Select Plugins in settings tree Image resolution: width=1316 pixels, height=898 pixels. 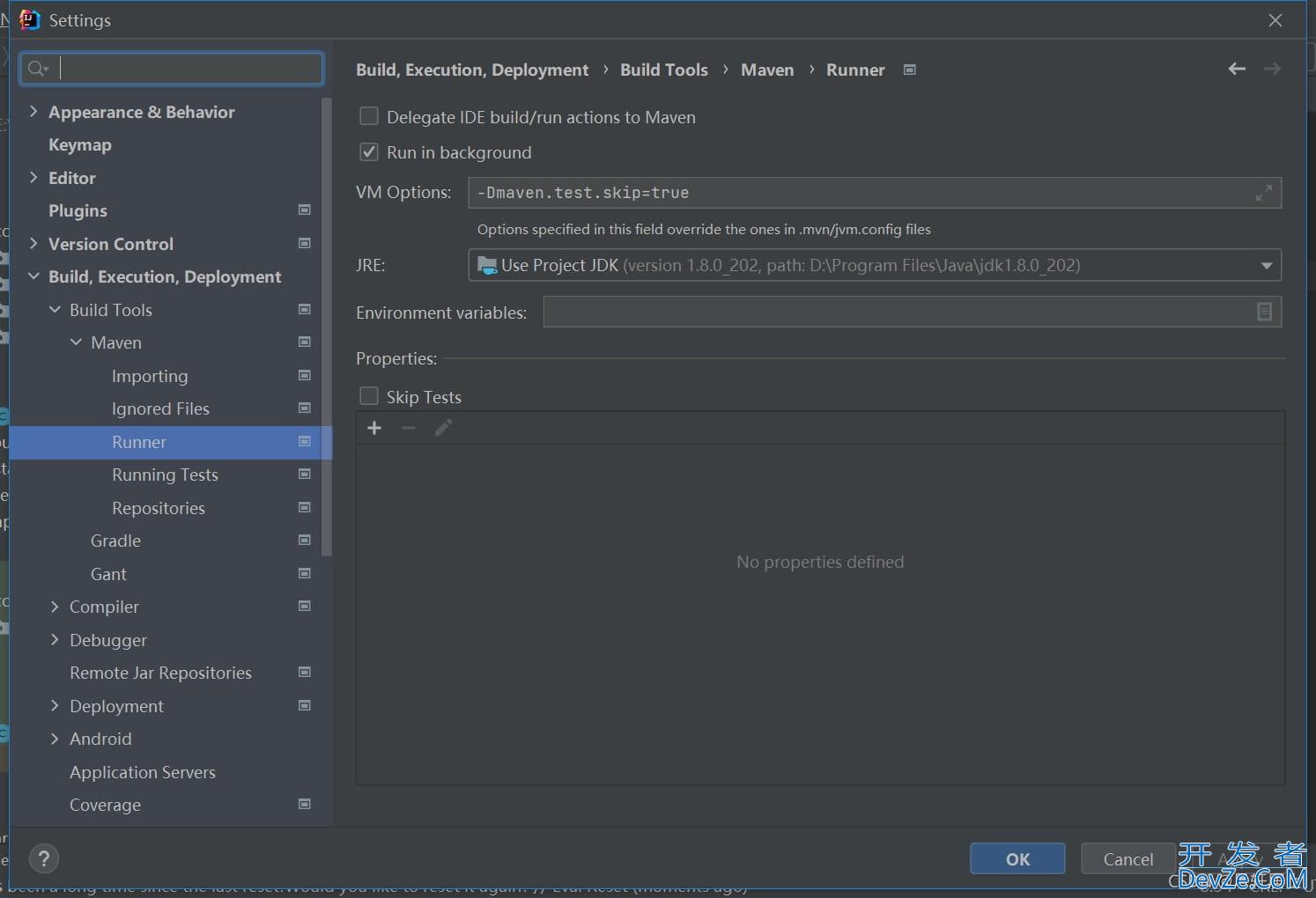tap(78, 210)
